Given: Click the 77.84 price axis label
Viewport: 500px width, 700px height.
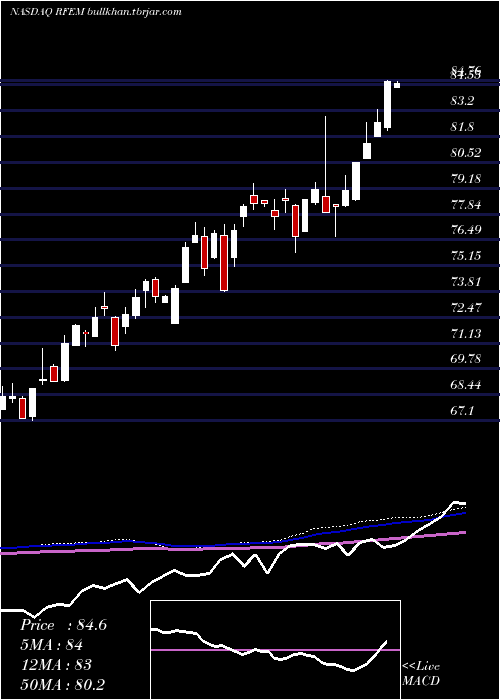Looking at the screenshot, I should tap(466, 205).
